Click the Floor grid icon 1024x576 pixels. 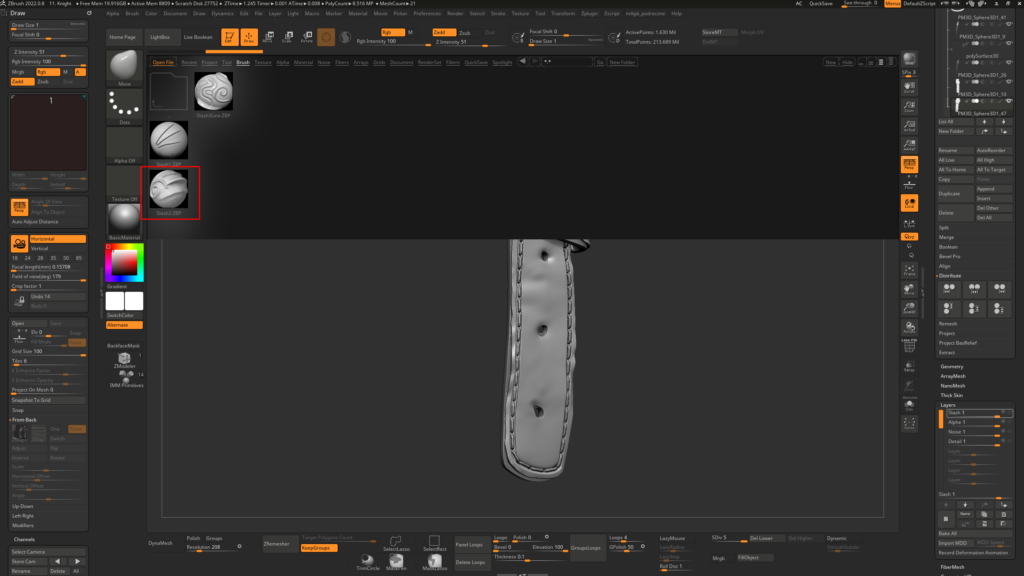909,185
